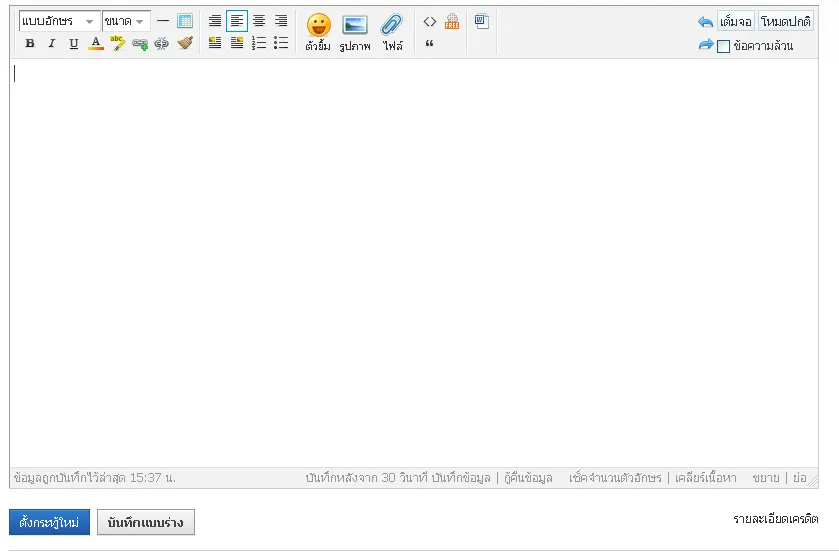Float image right icon

[237, 43]
